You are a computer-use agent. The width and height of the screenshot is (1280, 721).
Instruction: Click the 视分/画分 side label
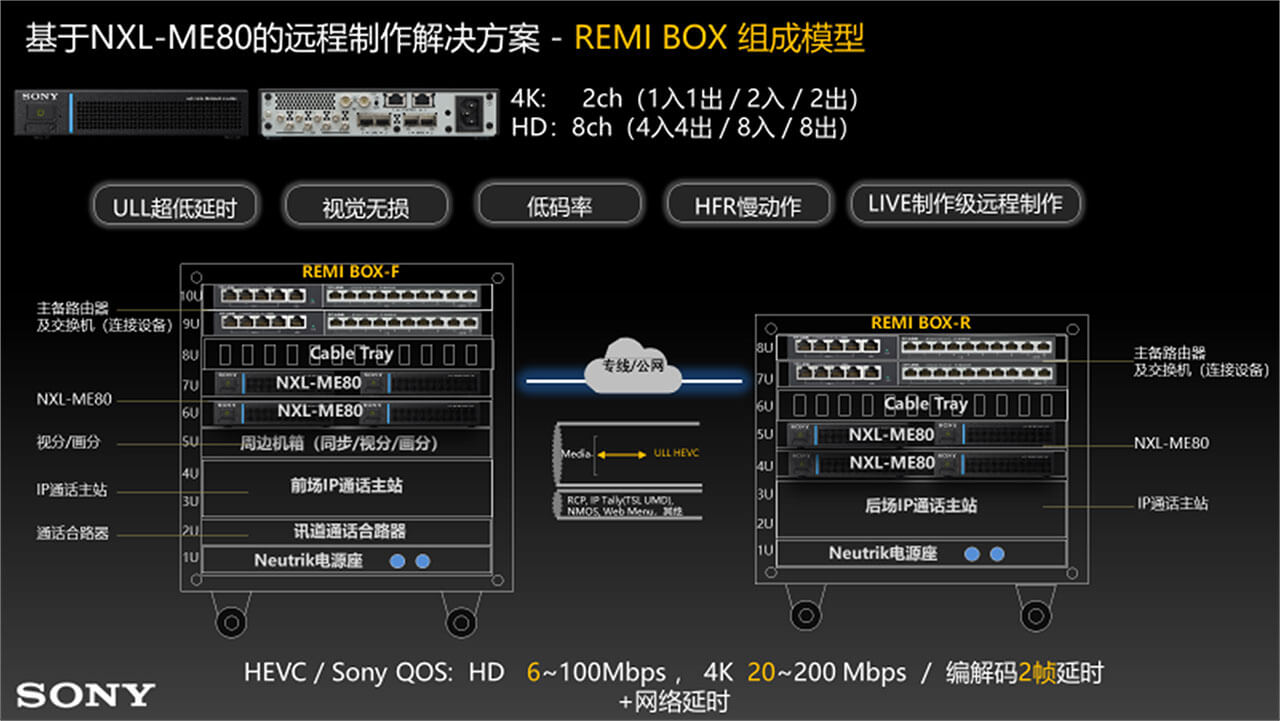pyautogui.click(x=69, y=443)
